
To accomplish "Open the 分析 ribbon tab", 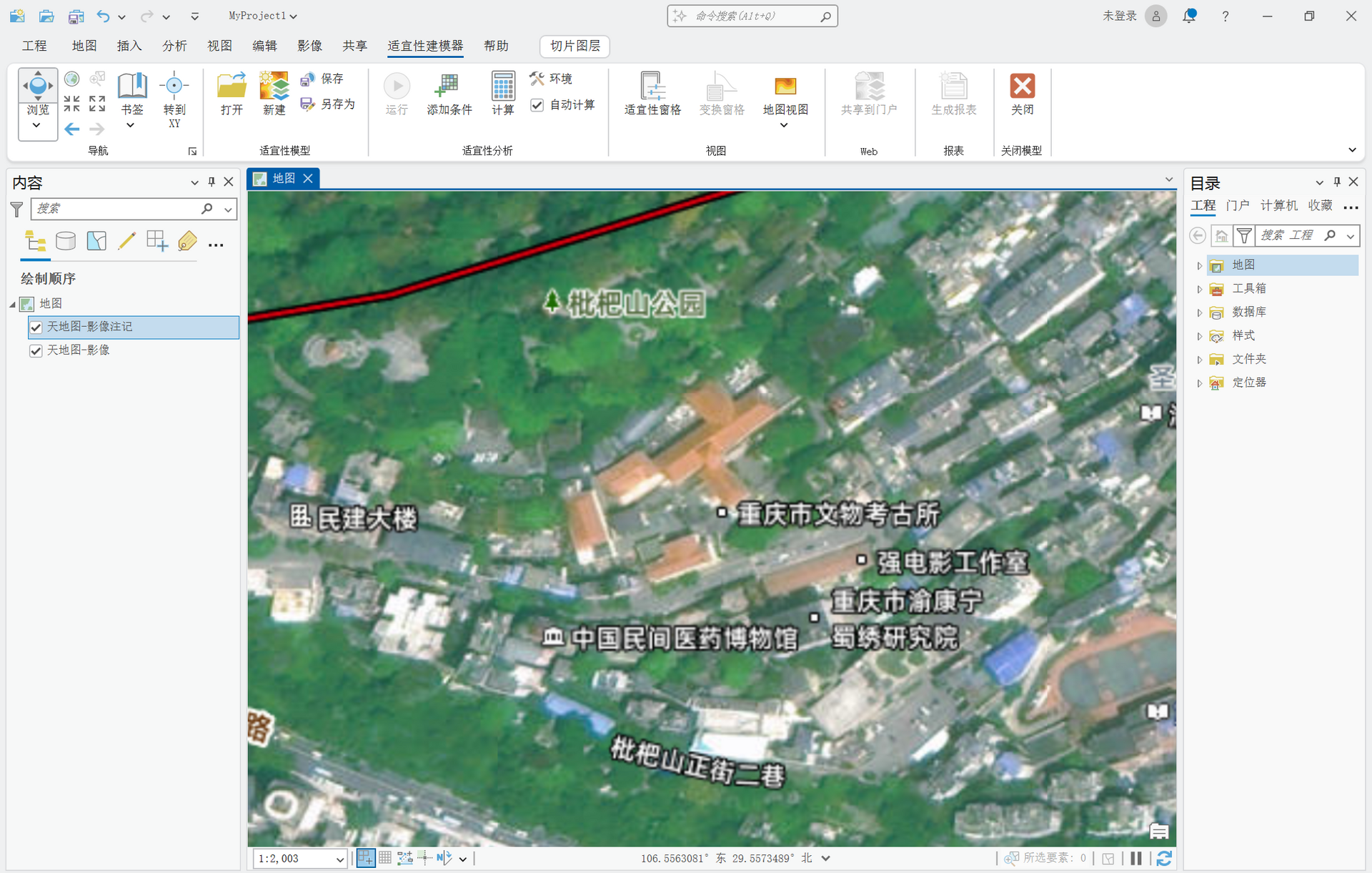I will [174, 45].
